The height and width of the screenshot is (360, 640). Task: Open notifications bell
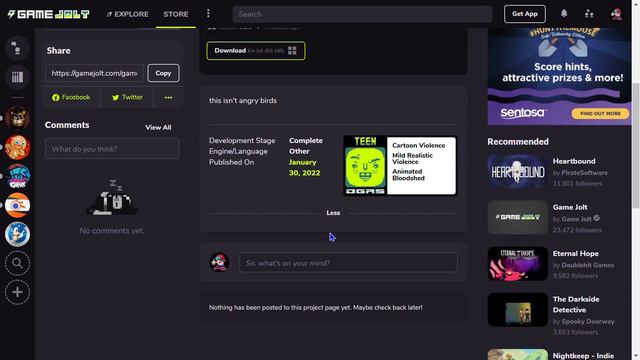point(564,13)
